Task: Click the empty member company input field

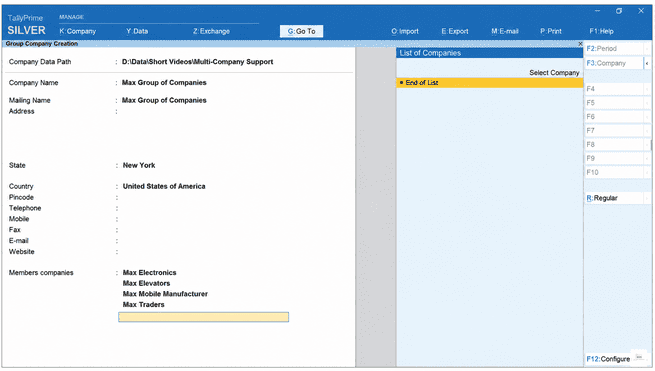Action: (203, 317)
